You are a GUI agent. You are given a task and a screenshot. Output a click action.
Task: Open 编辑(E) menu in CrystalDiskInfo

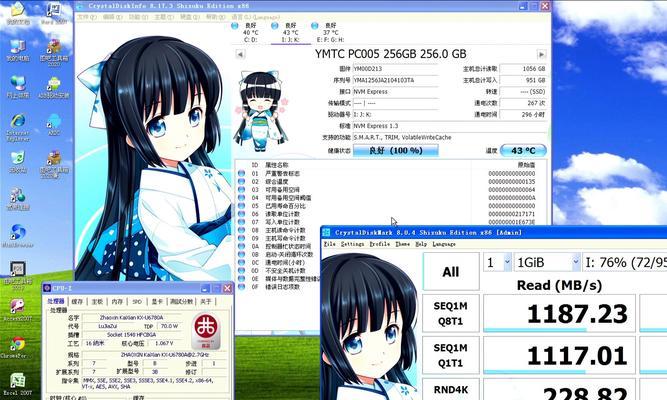tap(113, 17)
